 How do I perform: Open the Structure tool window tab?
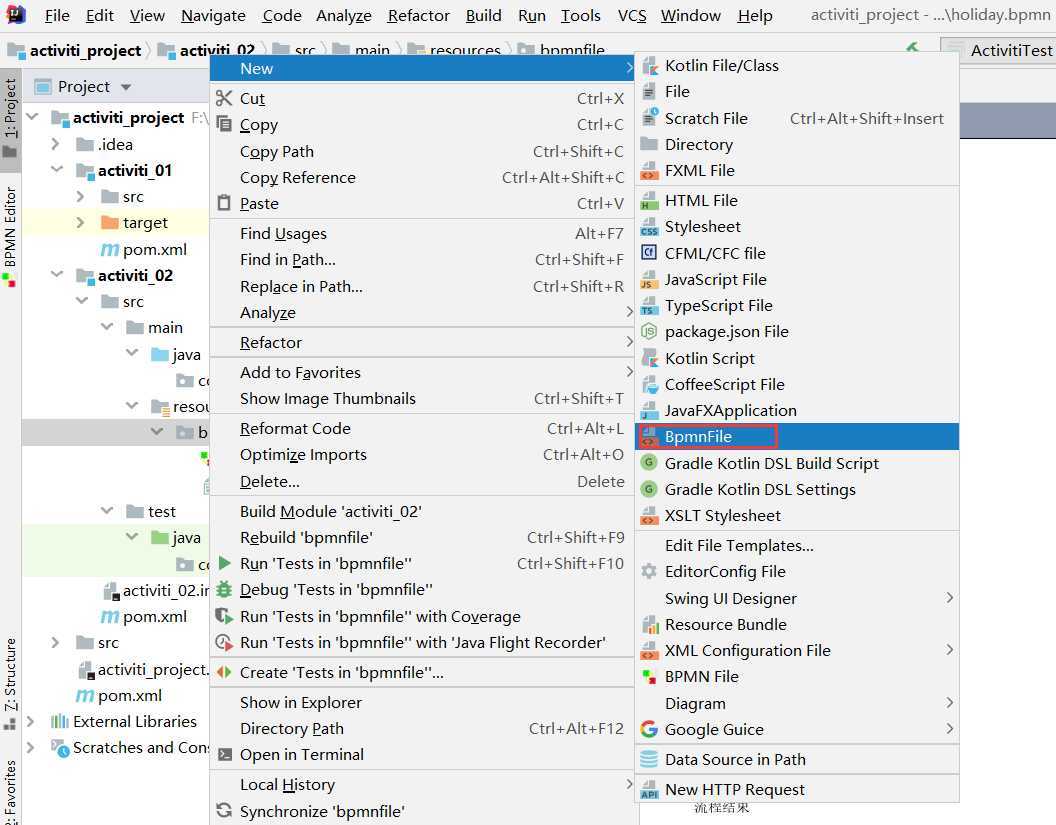pyautogui.click(x=10, y=684)
